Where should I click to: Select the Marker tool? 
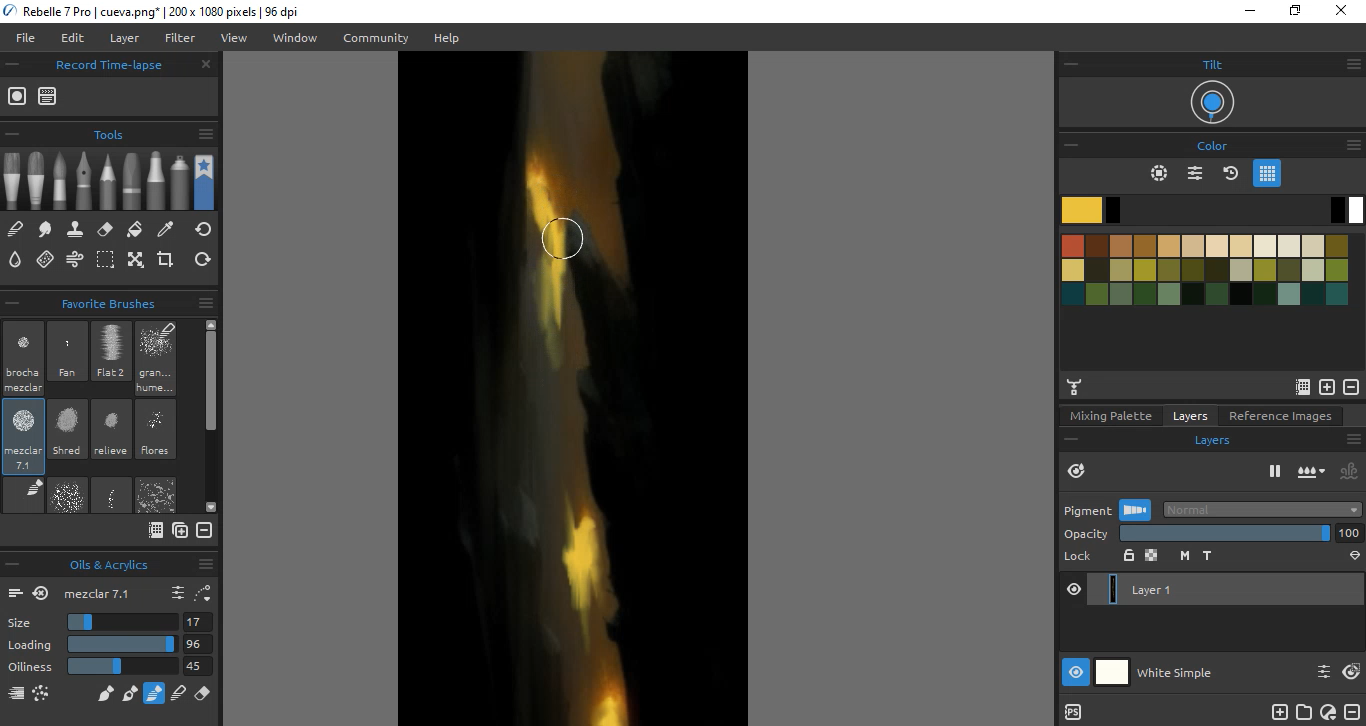click(156, 180)
